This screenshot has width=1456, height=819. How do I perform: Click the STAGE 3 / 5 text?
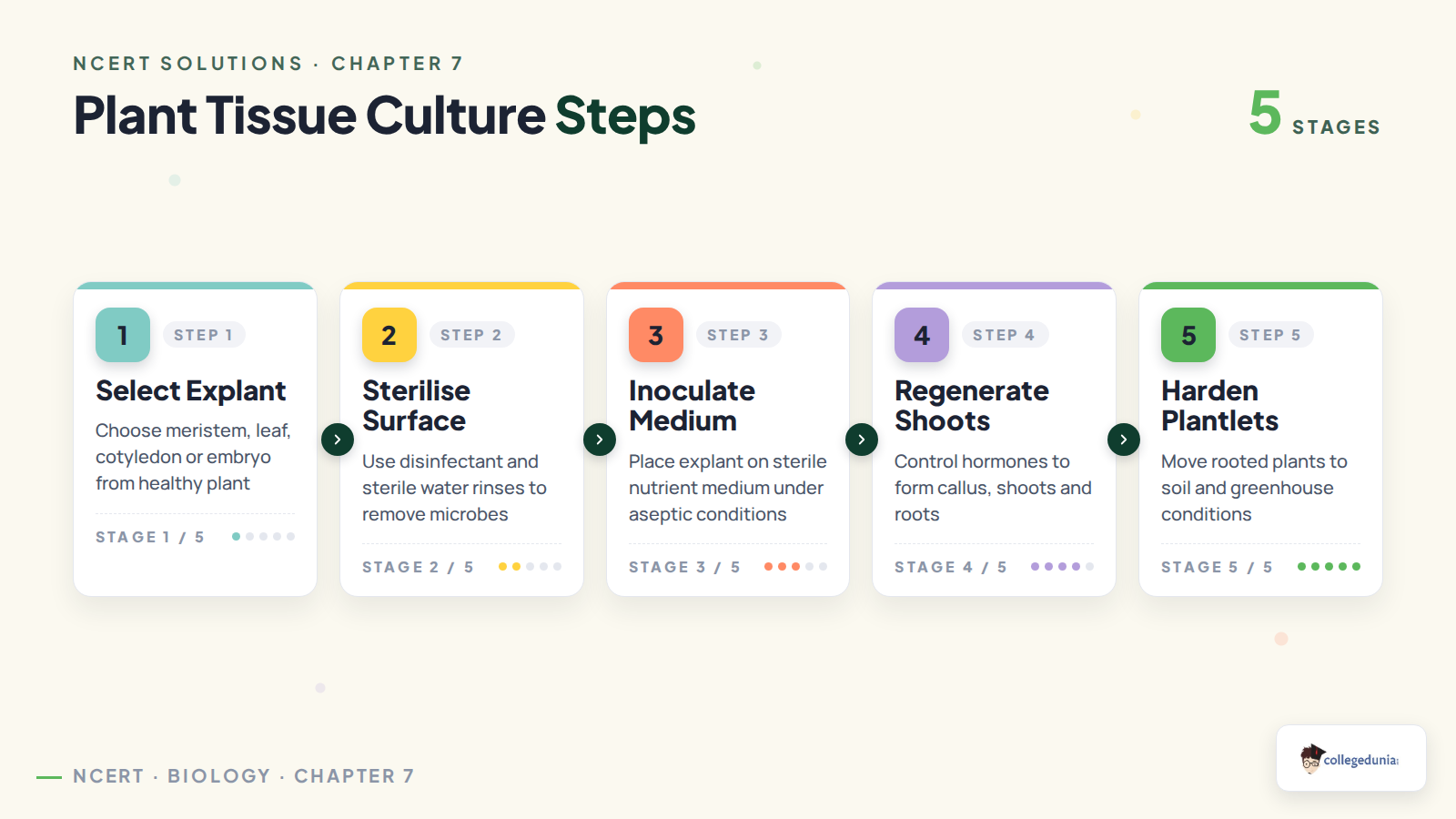click(684, 567)
